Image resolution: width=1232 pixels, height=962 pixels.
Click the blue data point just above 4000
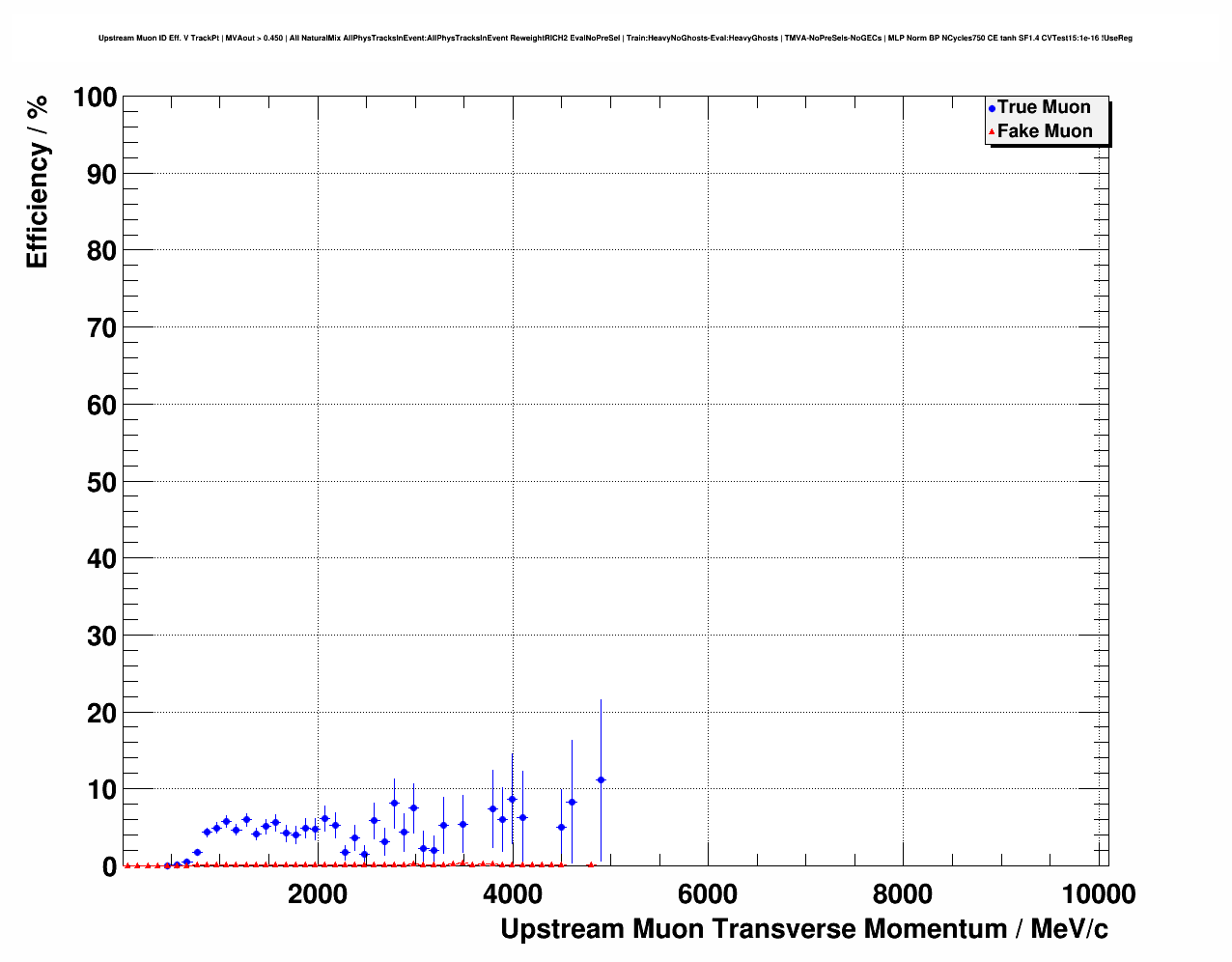tap(513, 799)
